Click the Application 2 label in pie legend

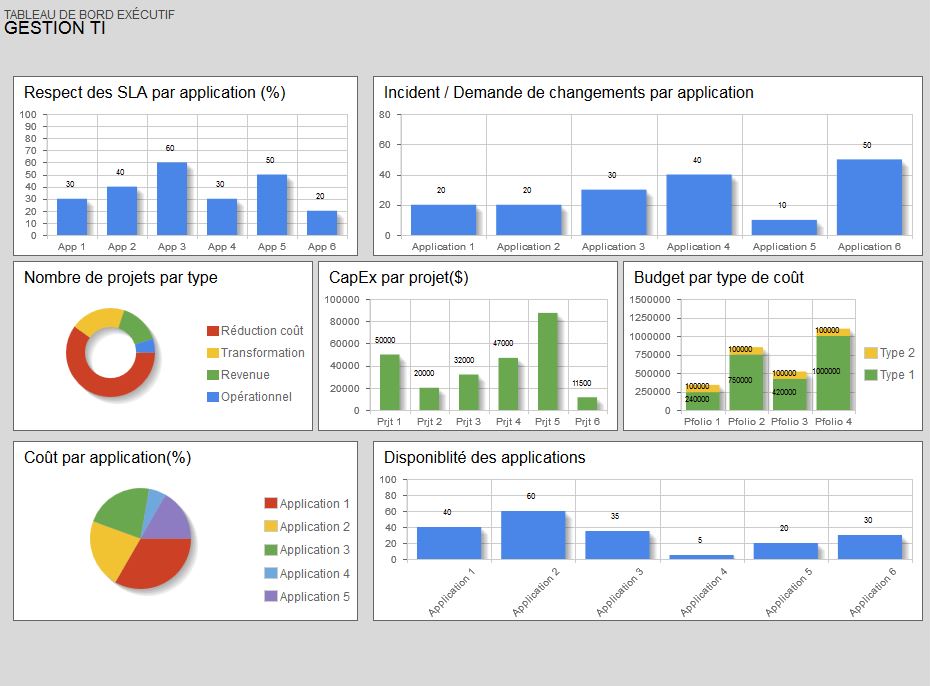(315, 527)
